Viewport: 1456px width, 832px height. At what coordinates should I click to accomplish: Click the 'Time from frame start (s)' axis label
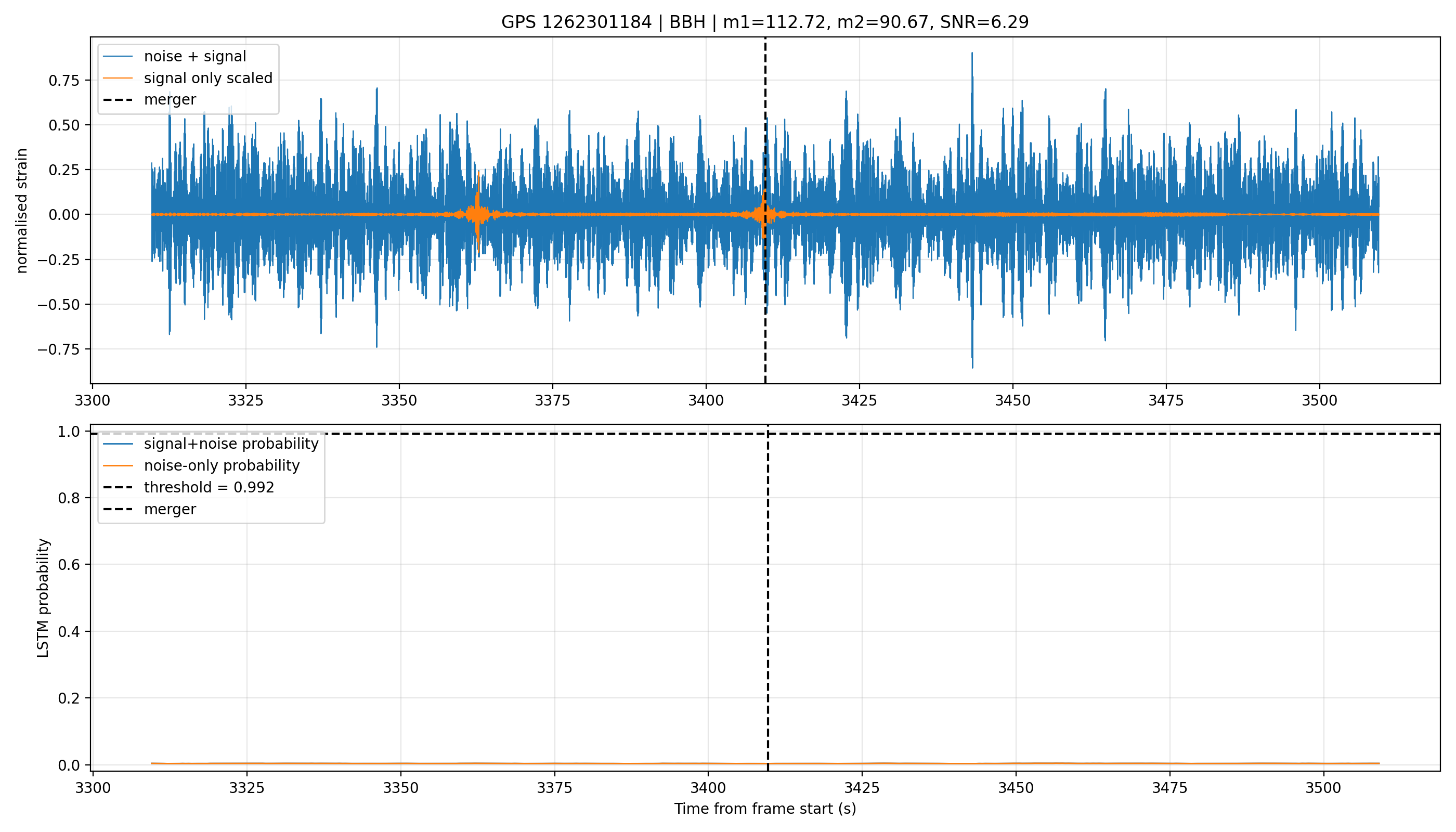click(764, 809)
